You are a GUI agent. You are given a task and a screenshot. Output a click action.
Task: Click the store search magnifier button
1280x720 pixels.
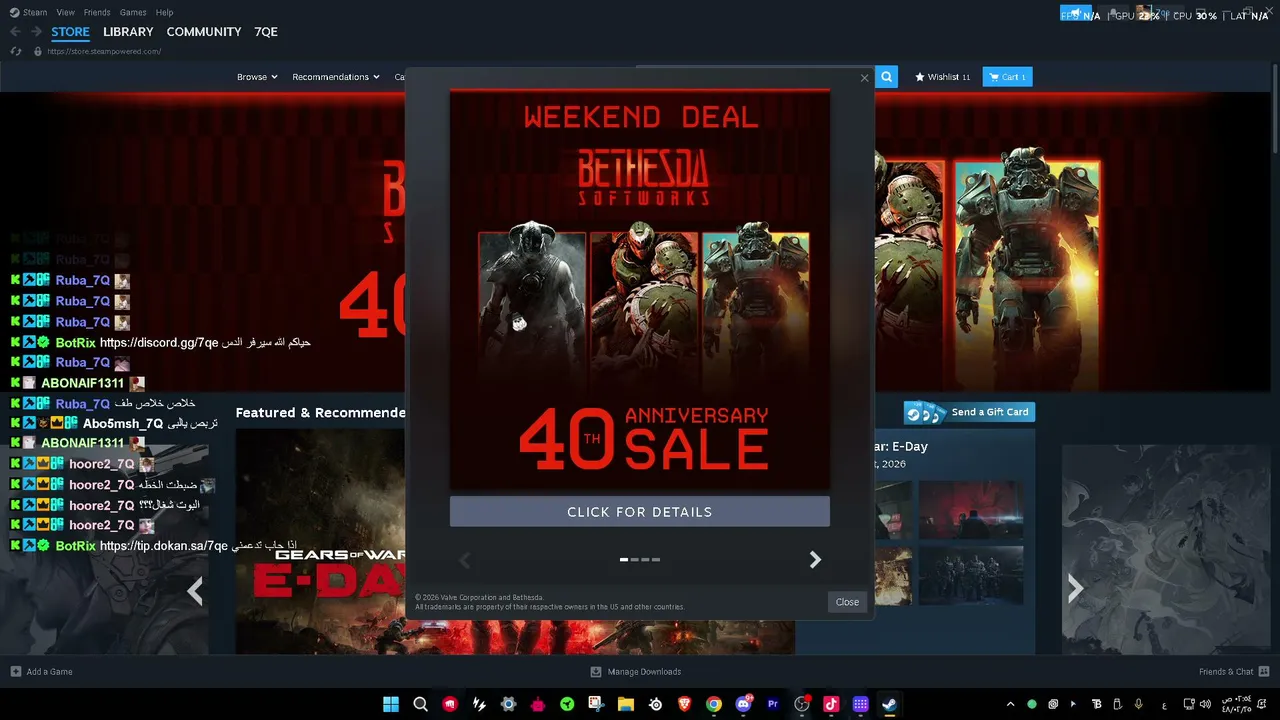[886, 77]
